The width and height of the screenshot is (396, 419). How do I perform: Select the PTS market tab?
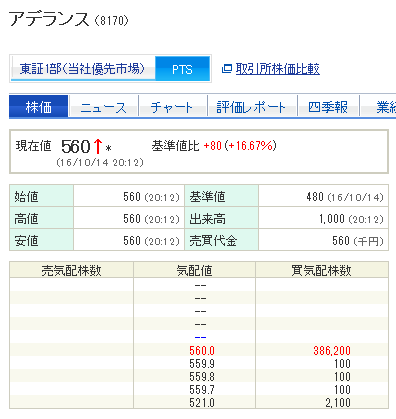point(182,69)
